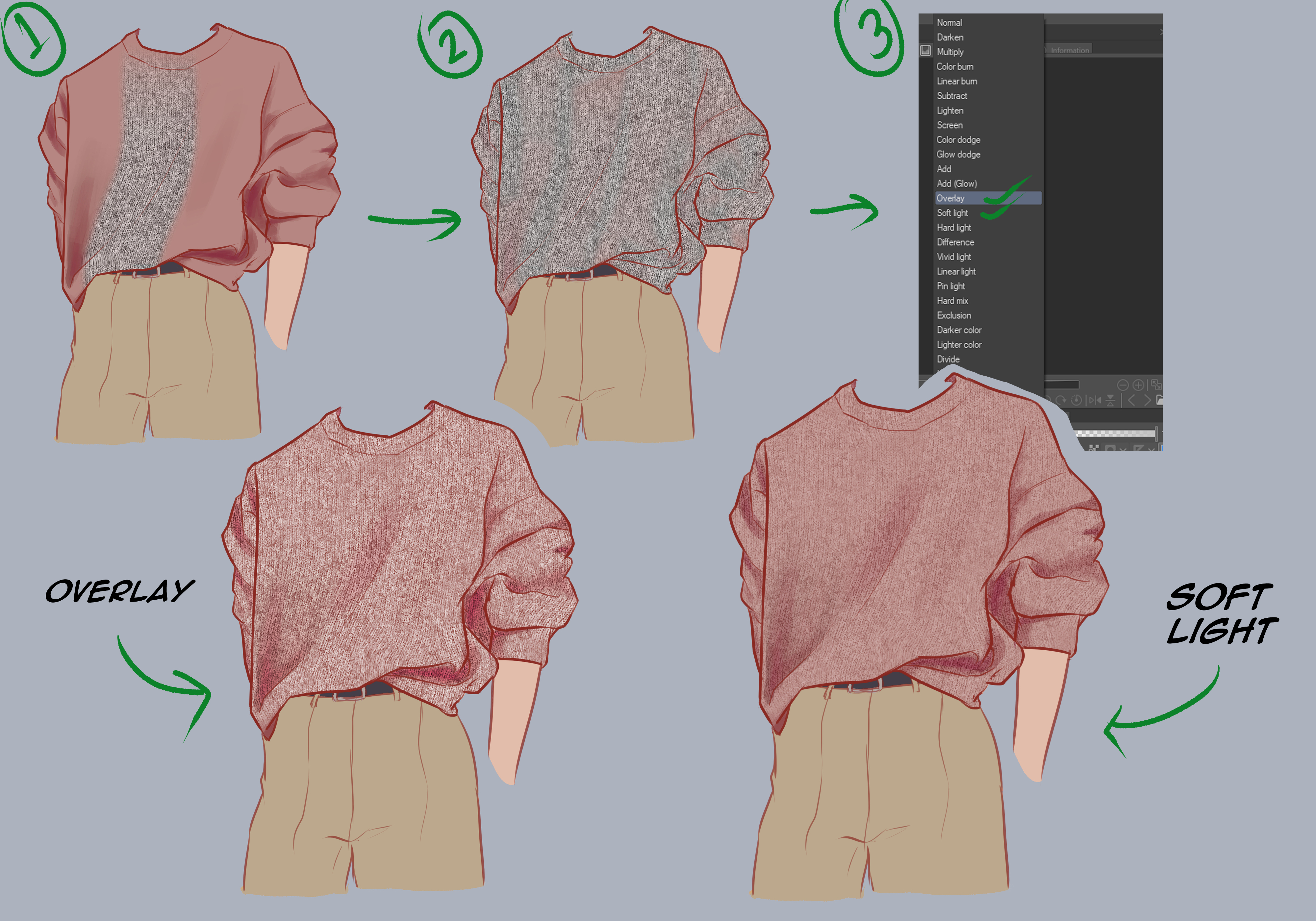Click the fit to navigator icon
This screenshot has height=921, width=1316.
tap(1156, 385)
